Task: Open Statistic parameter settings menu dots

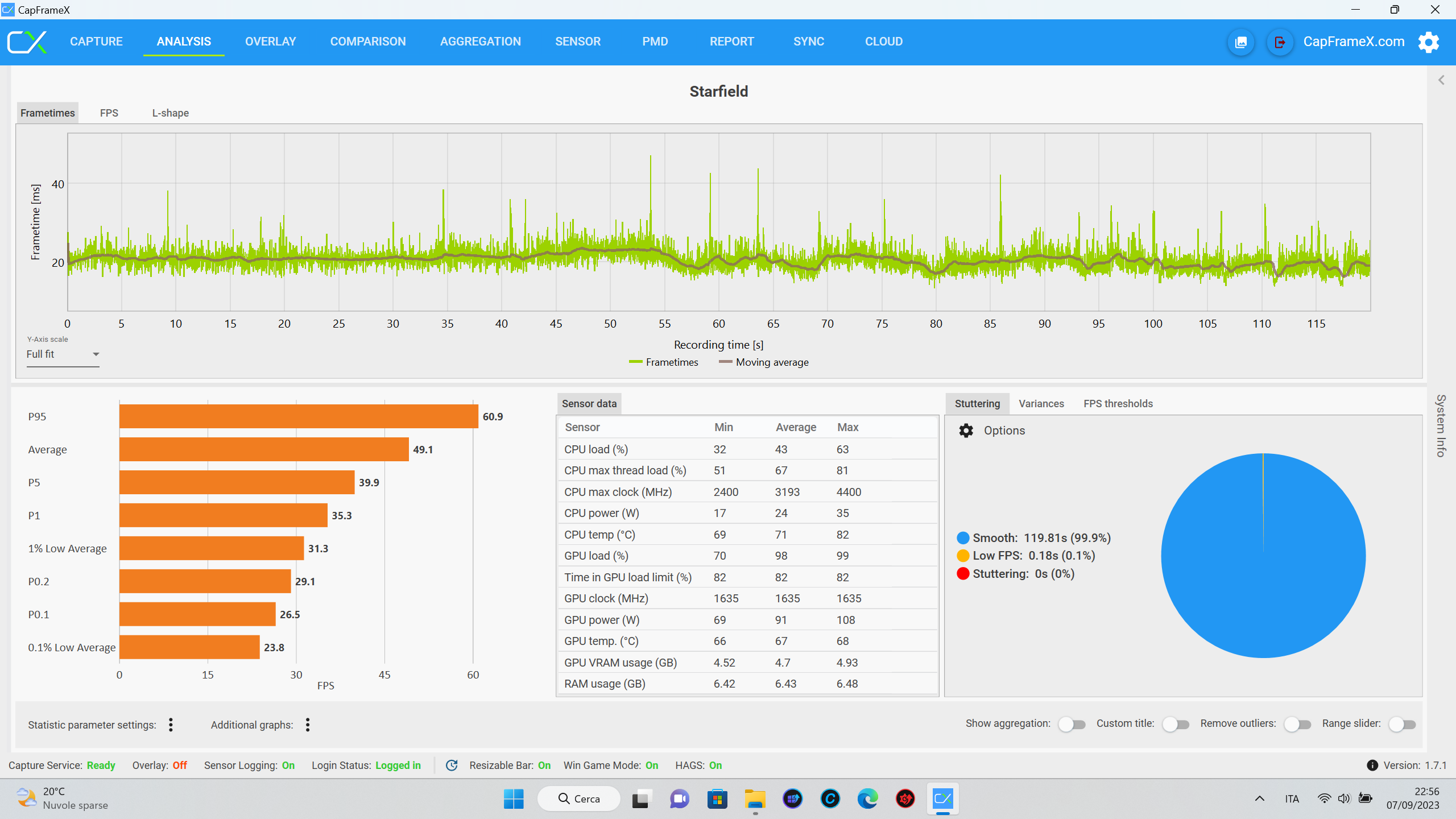Action: click(171, 725)
